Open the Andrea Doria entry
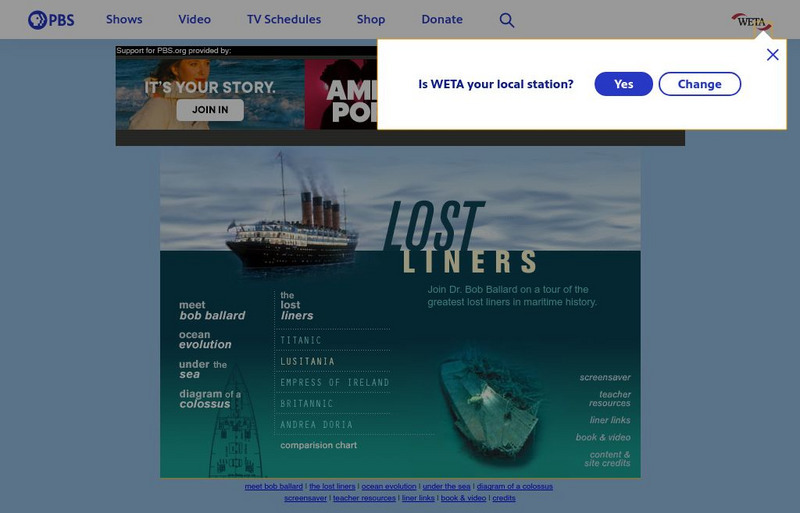 316,425
